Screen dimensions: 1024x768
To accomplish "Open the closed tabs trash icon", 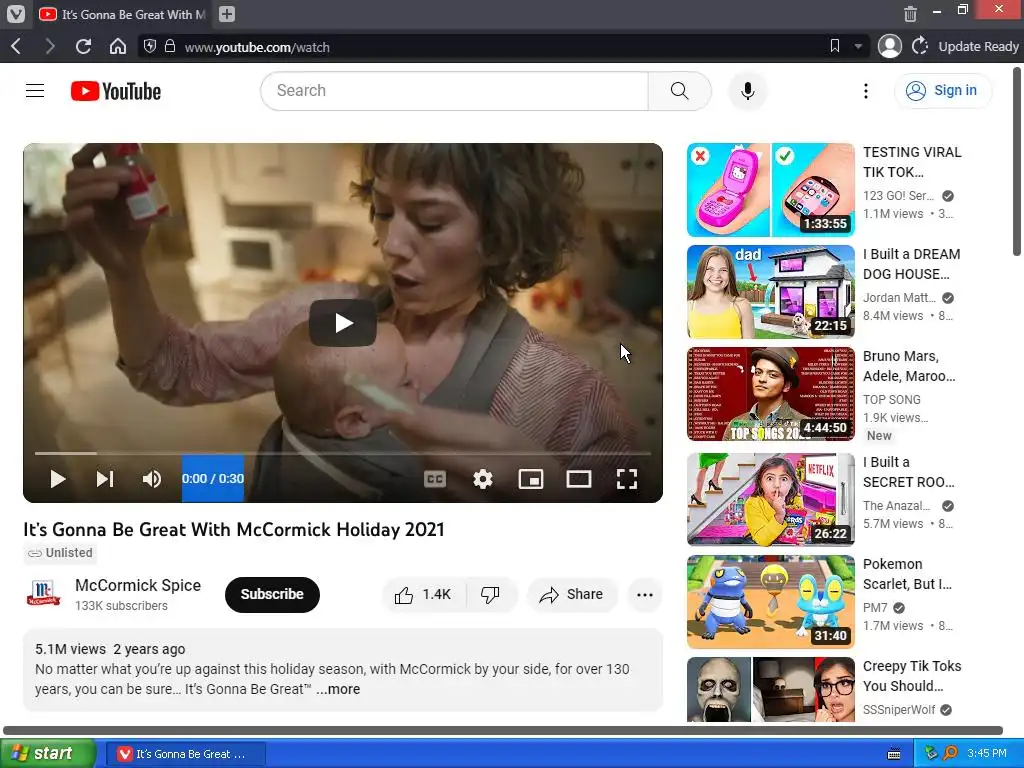I will (910, 14).
